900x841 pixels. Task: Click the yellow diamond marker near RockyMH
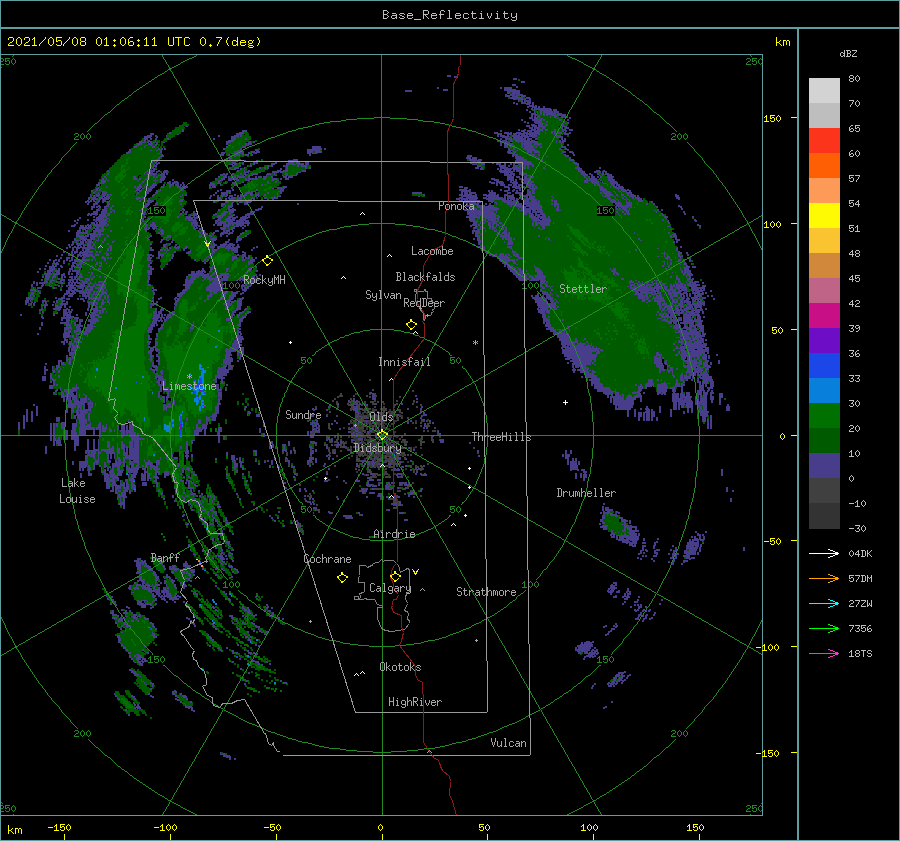click(x=267, y=261)
